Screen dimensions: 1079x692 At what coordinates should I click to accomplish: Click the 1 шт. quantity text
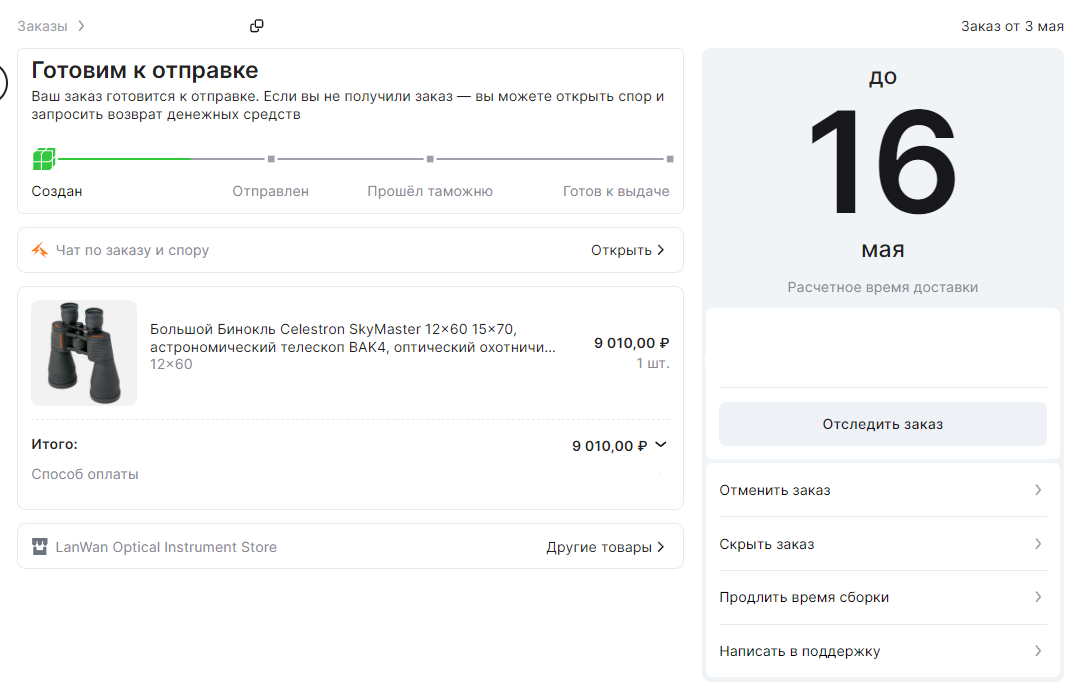652,363
